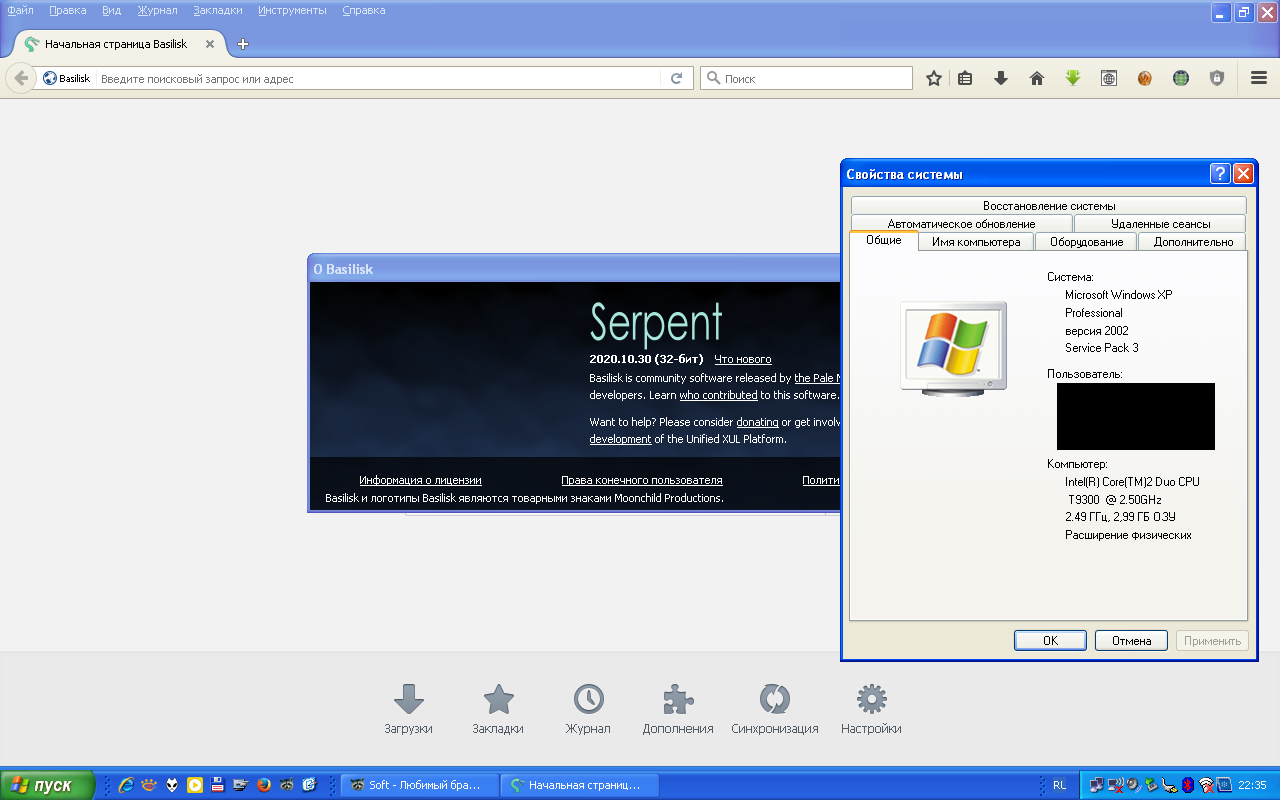Close the Начальная страница Basilisk tab

click(x=210, y=44)
